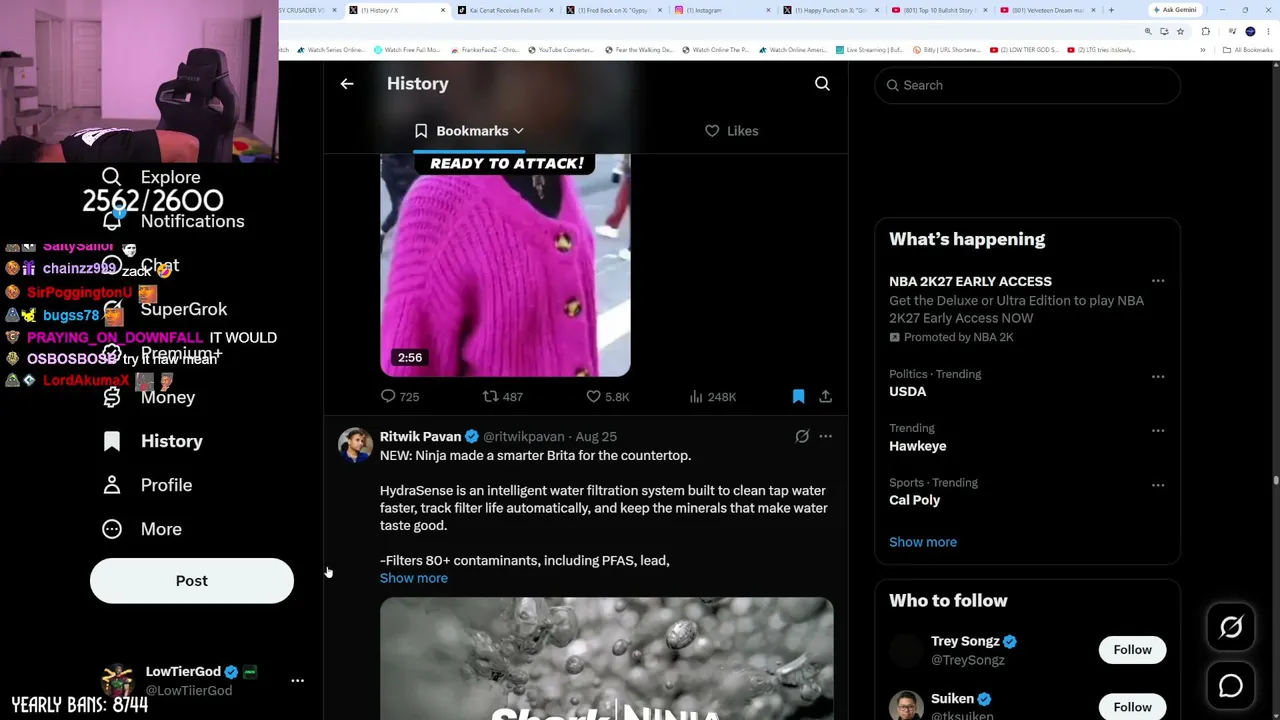Open the All Bookmarks folder

(x=1247, y=50)
